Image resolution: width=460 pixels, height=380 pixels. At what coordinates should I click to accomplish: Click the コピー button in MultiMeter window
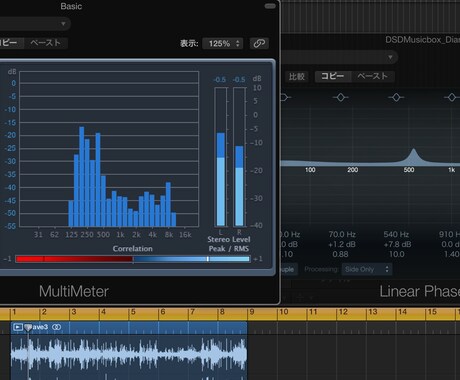coord(9,43)
